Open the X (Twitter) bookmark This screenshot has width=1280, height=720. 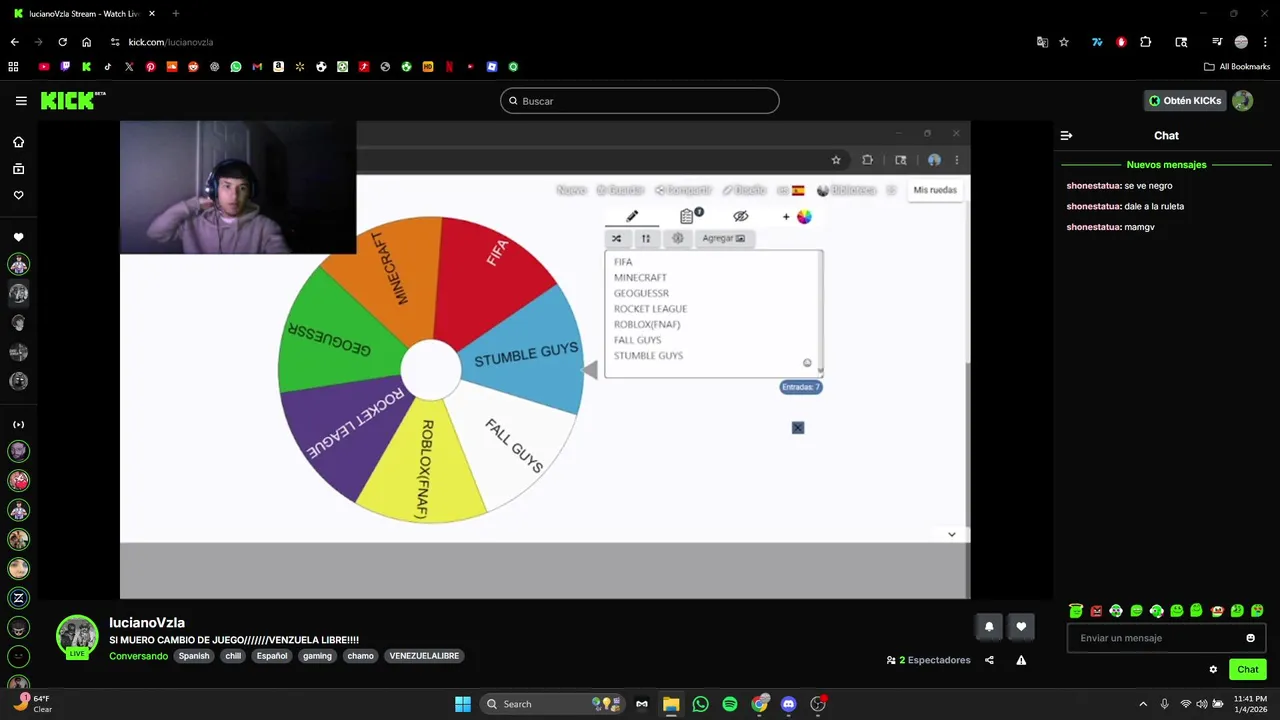129,67
